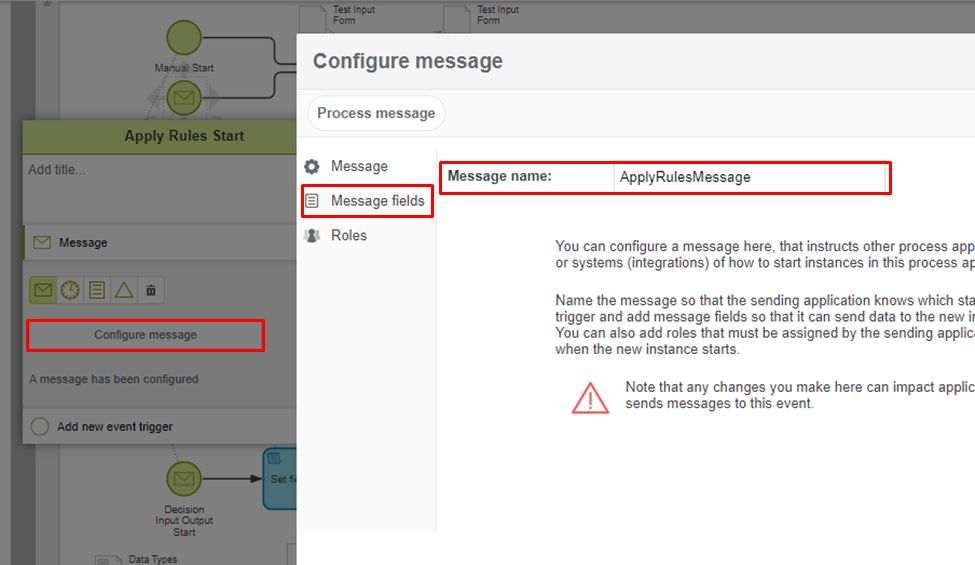Click the warning triangle icon beside note
The width and height of the screenshot is (975, 565).
click(590, 397)
